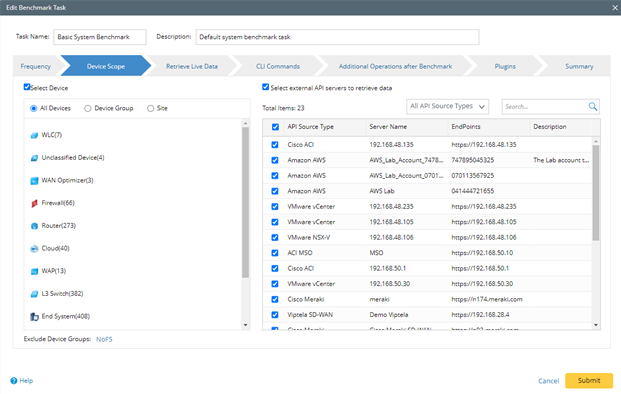The image size is (621, 394).
Task: Uncheck the VMware NSX-V row checkbox
Action: click(x=275, y=238)
